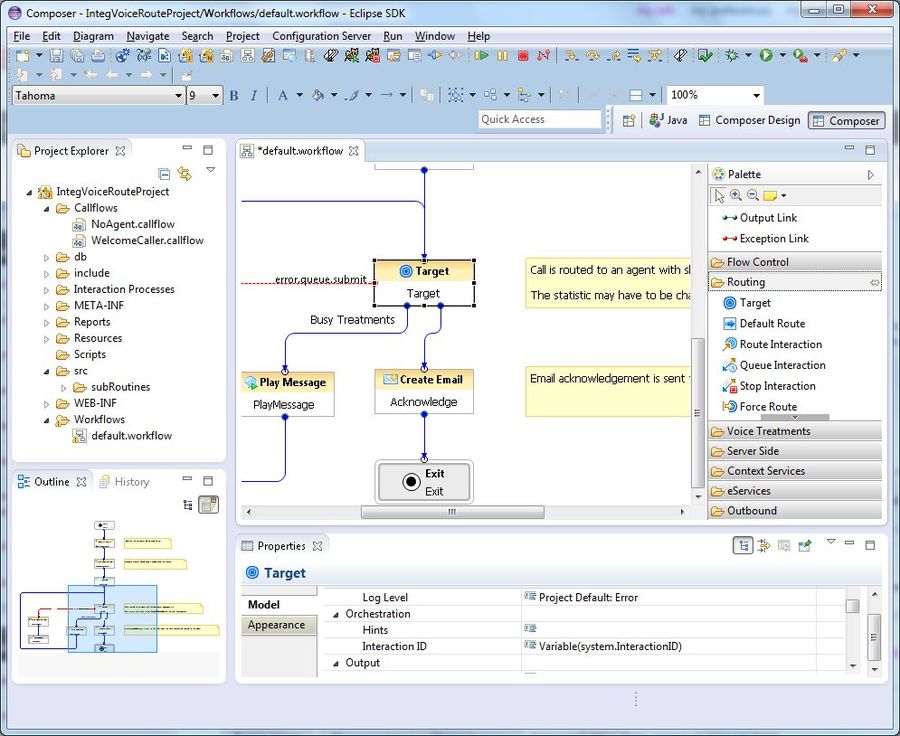Image resolution: width=900 pixels, height=736 pixels.
Task: Collapse the Orchestration property group
Action: 336,615
